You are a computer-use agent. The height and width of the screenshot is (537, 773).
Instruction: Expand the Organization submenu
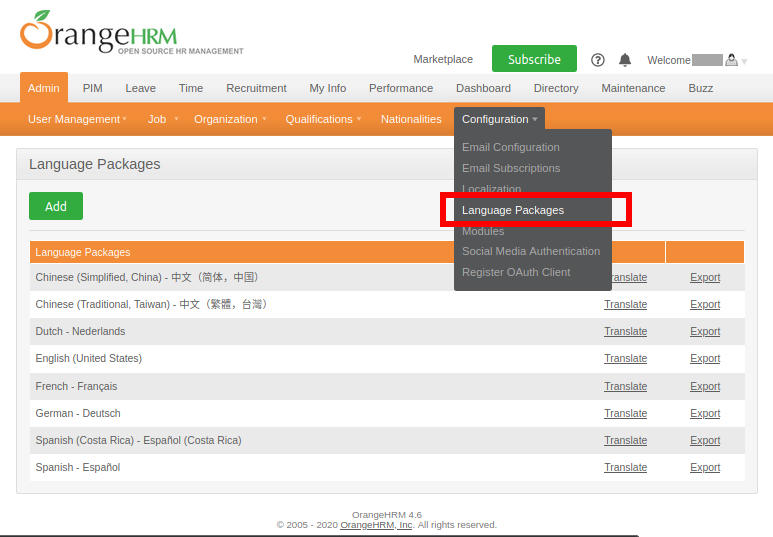230,119
